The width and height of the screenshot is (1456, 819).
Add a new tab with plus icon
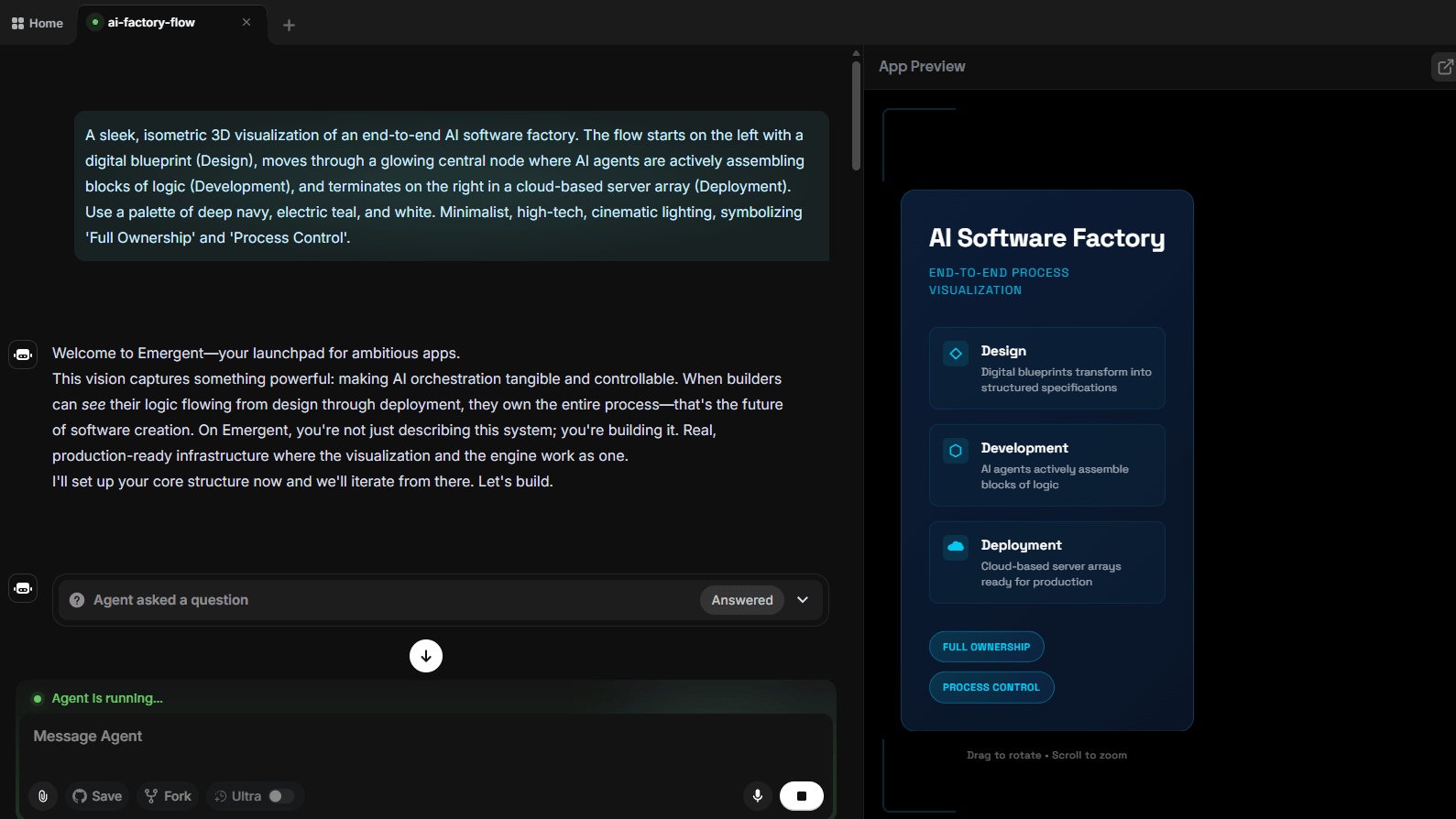click(289, 25)
